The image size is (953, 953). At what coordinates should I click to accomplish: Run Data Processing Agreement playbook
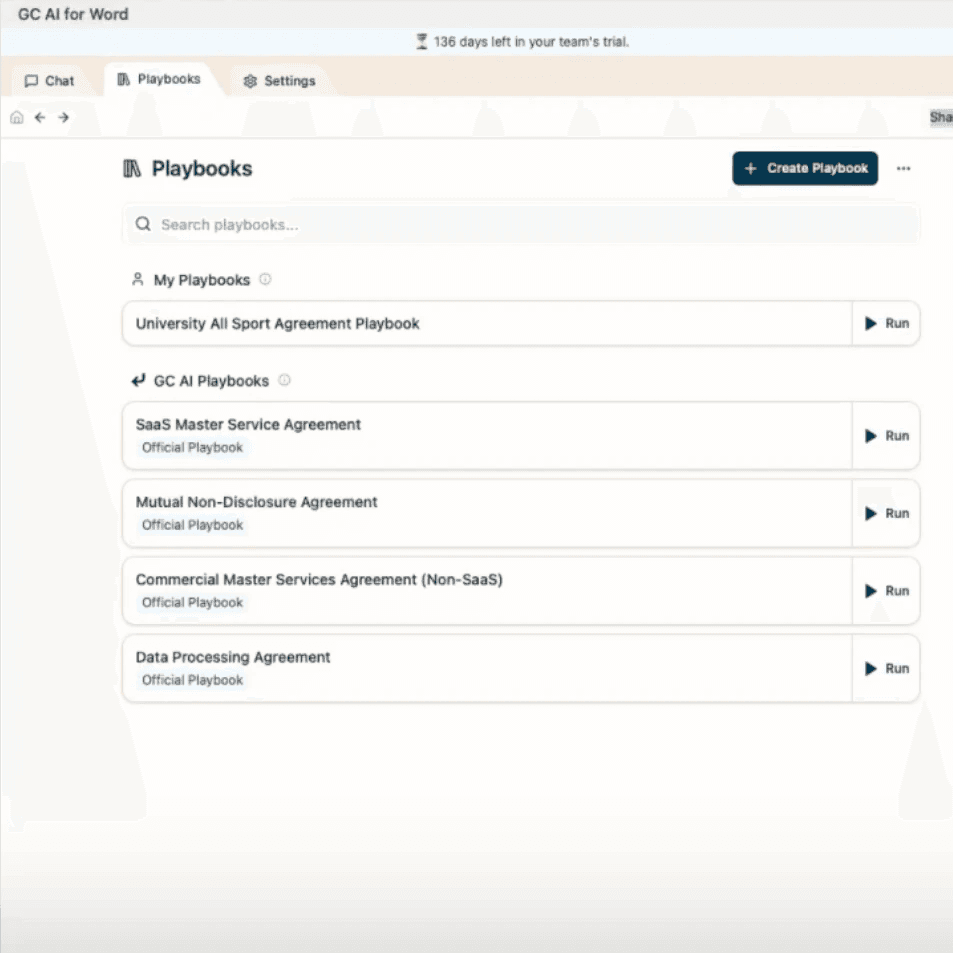point(886,669)
